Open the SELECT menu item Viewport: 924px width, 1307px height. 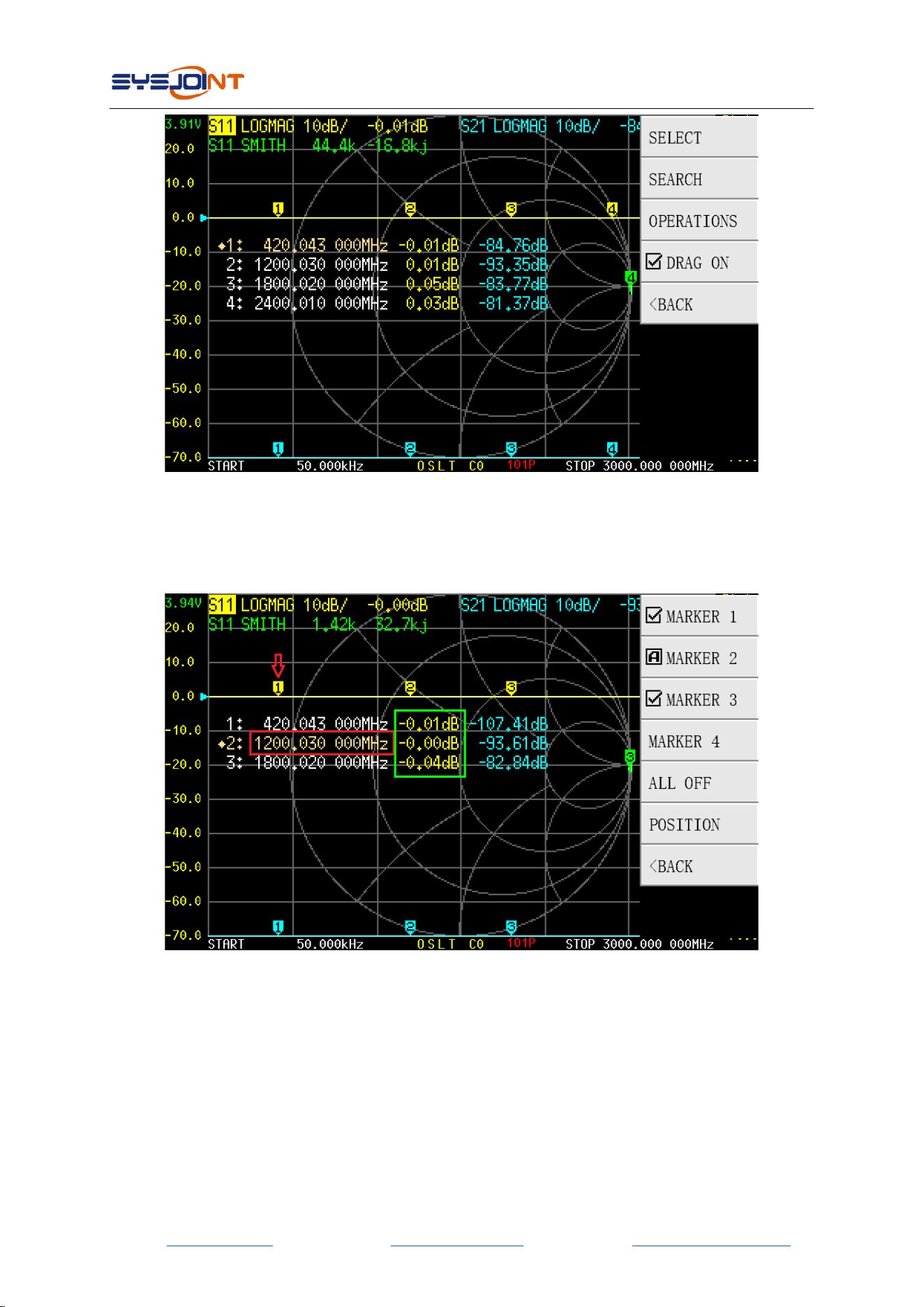point(699,138)
